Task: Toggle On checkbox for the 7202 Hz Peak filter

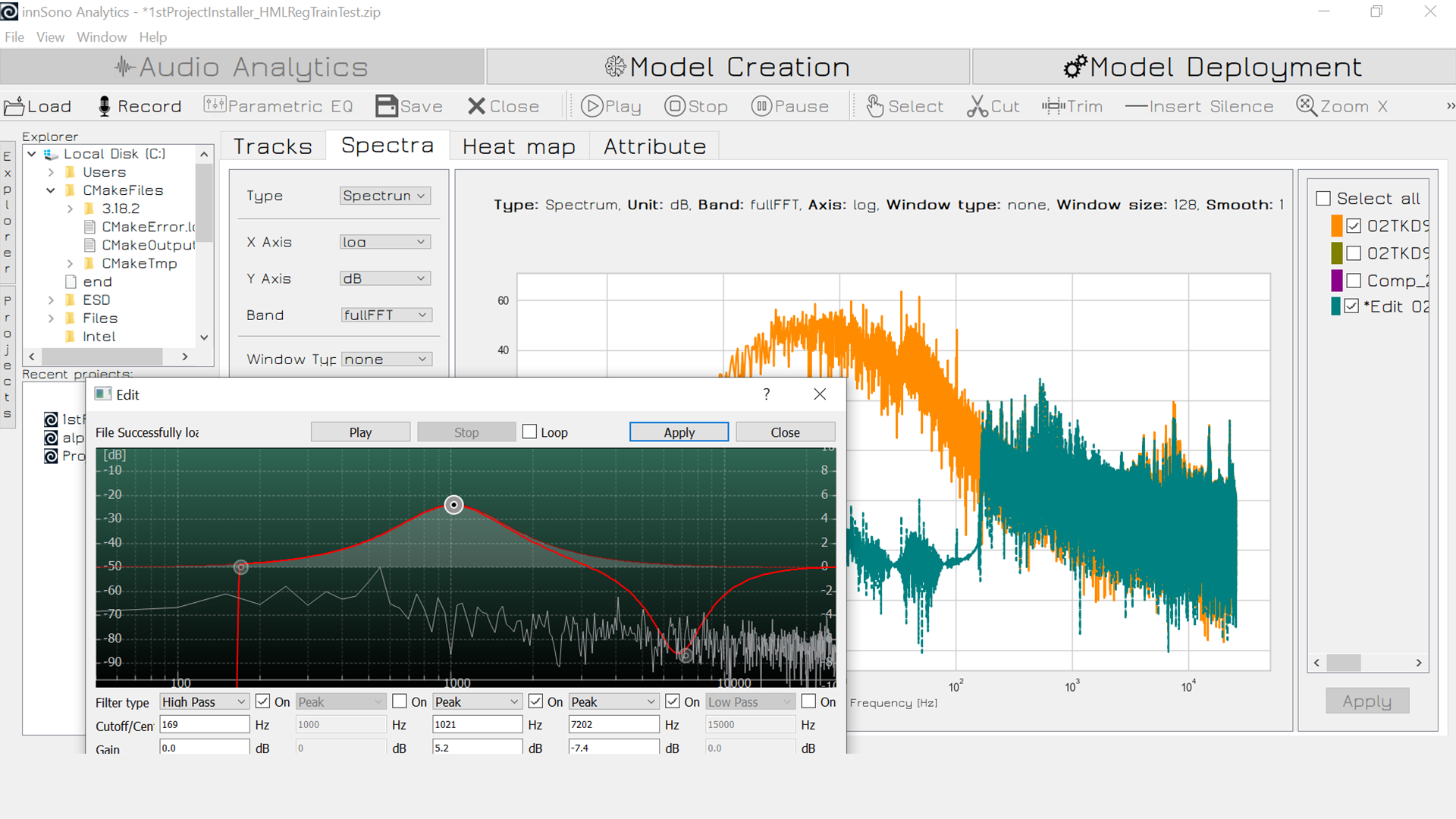Action: (673, 701)
